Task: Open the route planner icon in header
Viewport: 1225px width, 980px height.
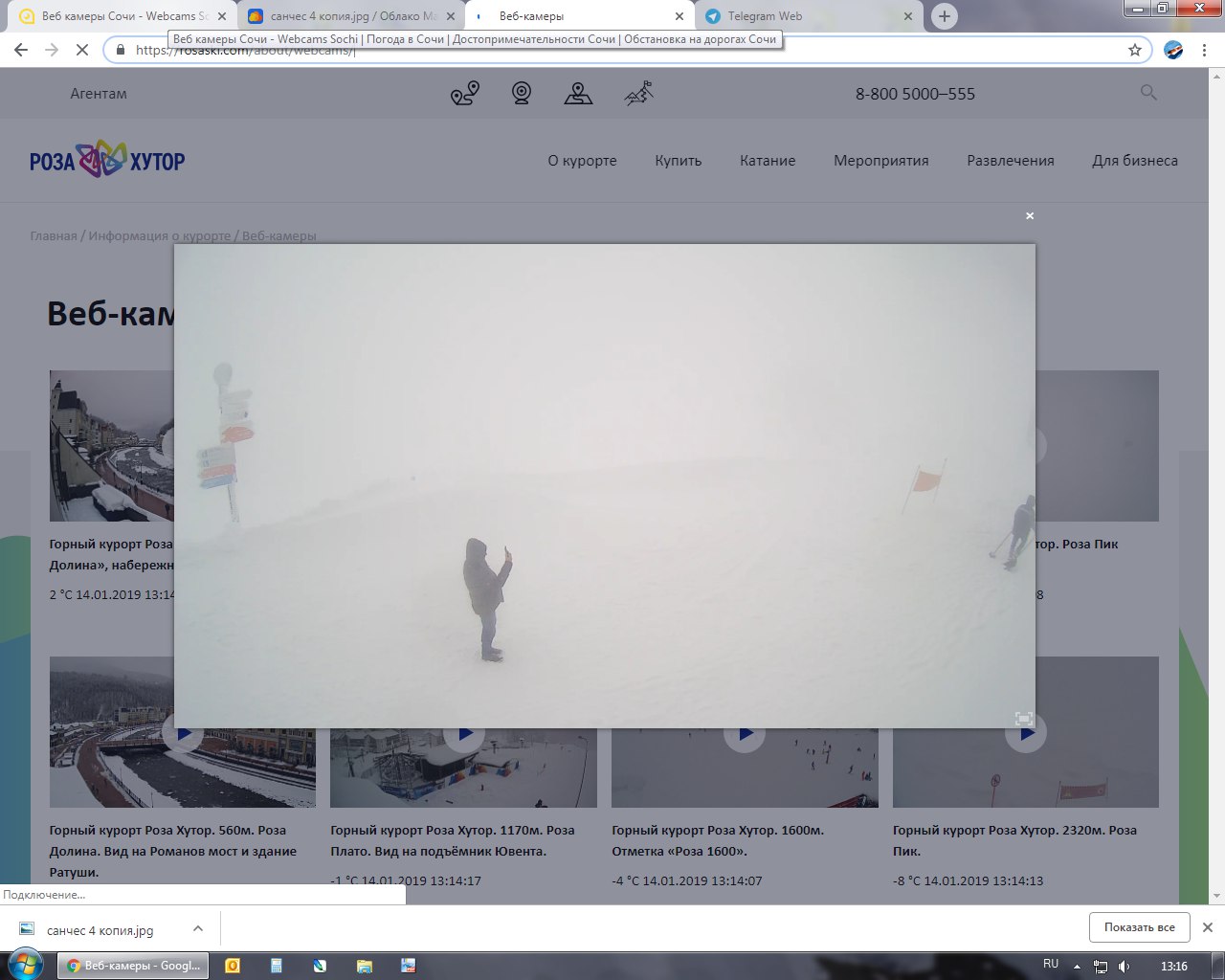Action: point(465,93)
